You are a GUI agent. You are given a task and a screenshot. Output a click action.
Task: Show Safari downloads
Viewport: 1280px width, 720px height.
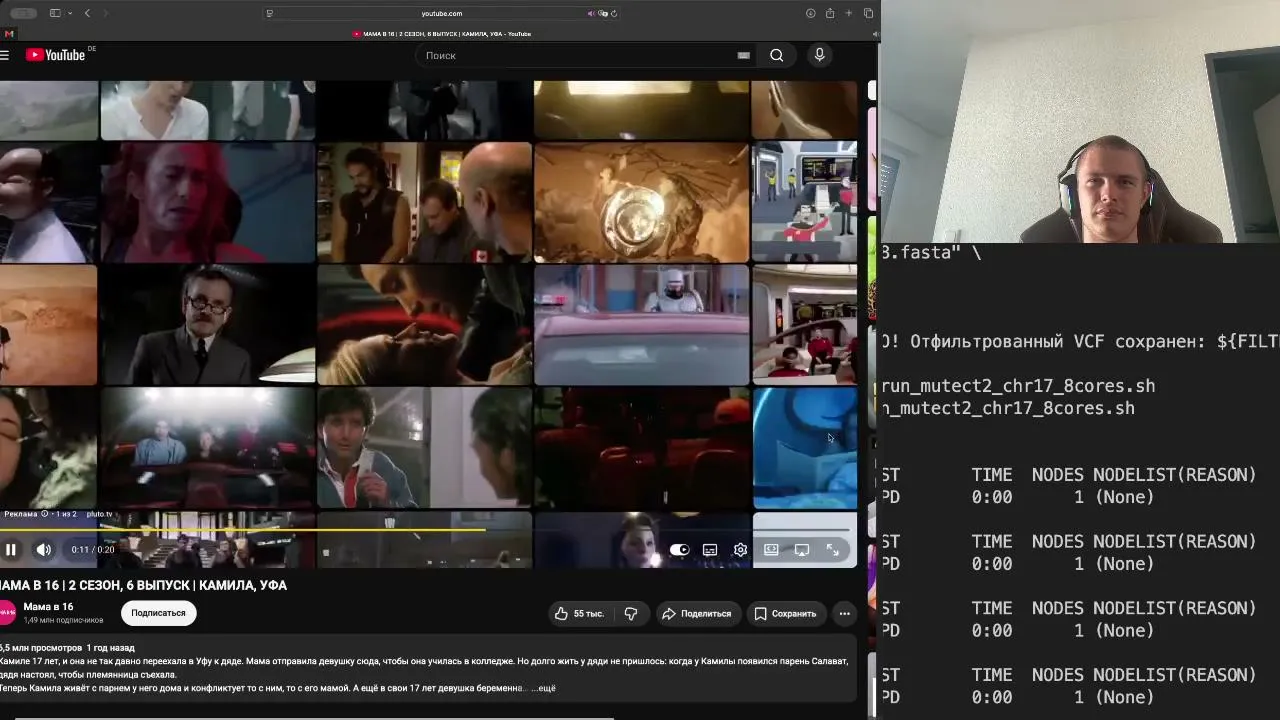click(810, 13)
